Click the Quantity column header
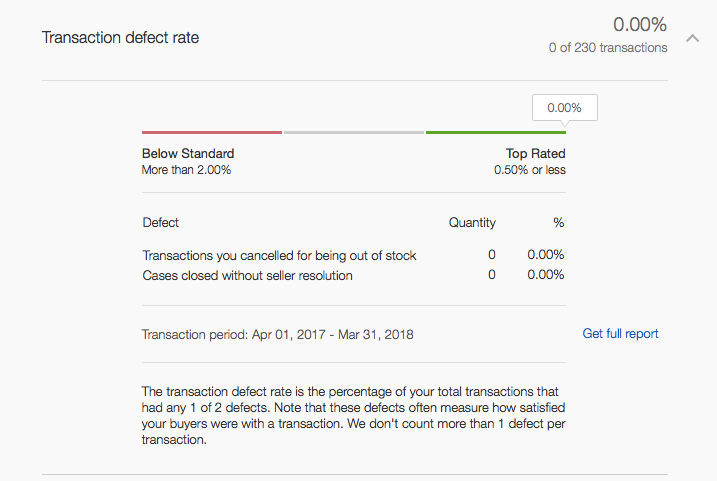Viewport: 717px width, 481px height. point(472,222)
